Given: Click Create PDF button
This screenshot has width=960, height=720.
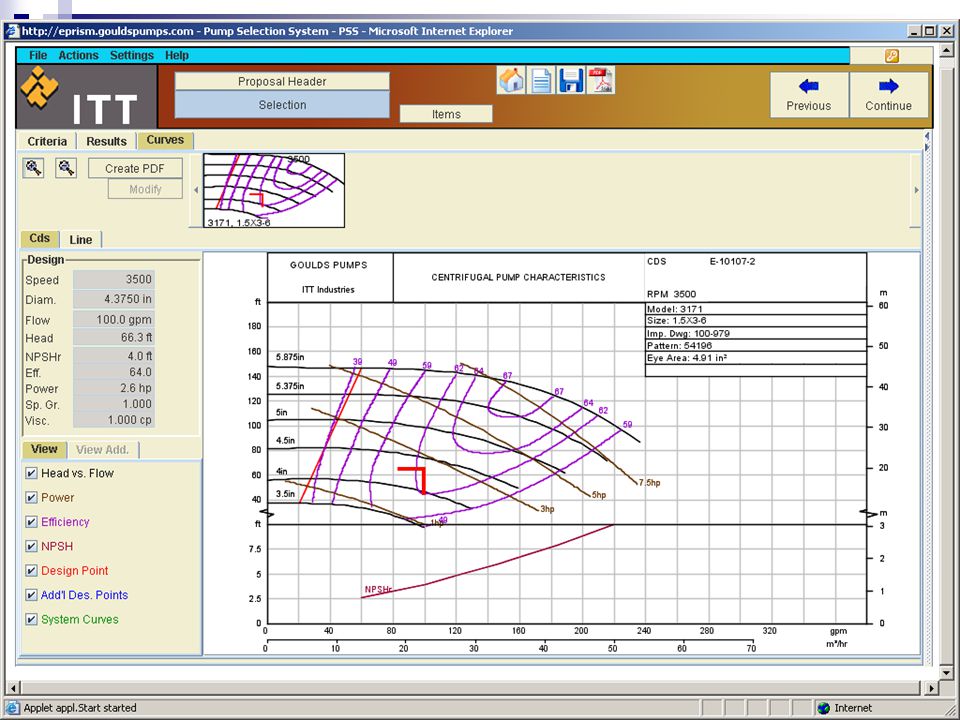Looking at the screenshot, I should tap(135, 168).
